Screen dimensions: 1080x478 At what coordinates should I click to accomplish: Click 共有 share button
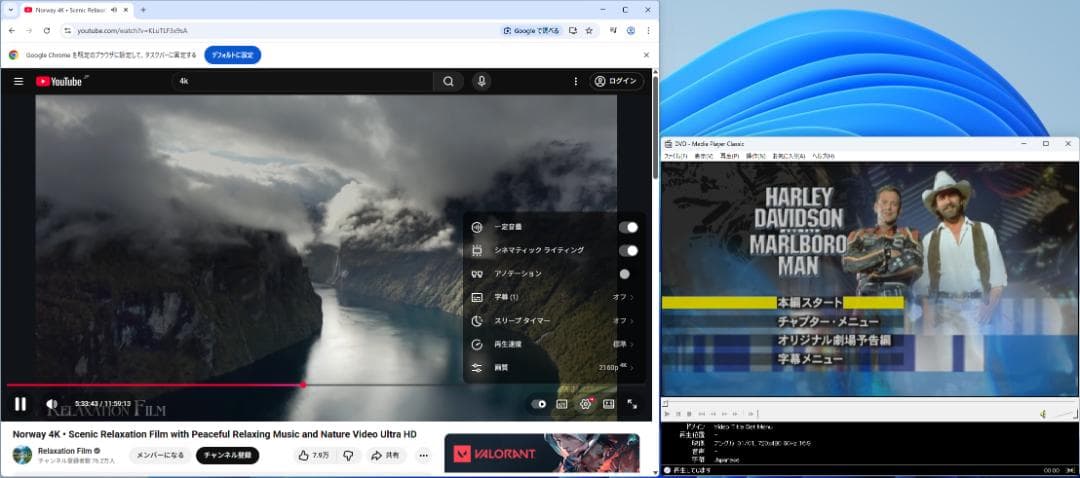coord(385,455)
